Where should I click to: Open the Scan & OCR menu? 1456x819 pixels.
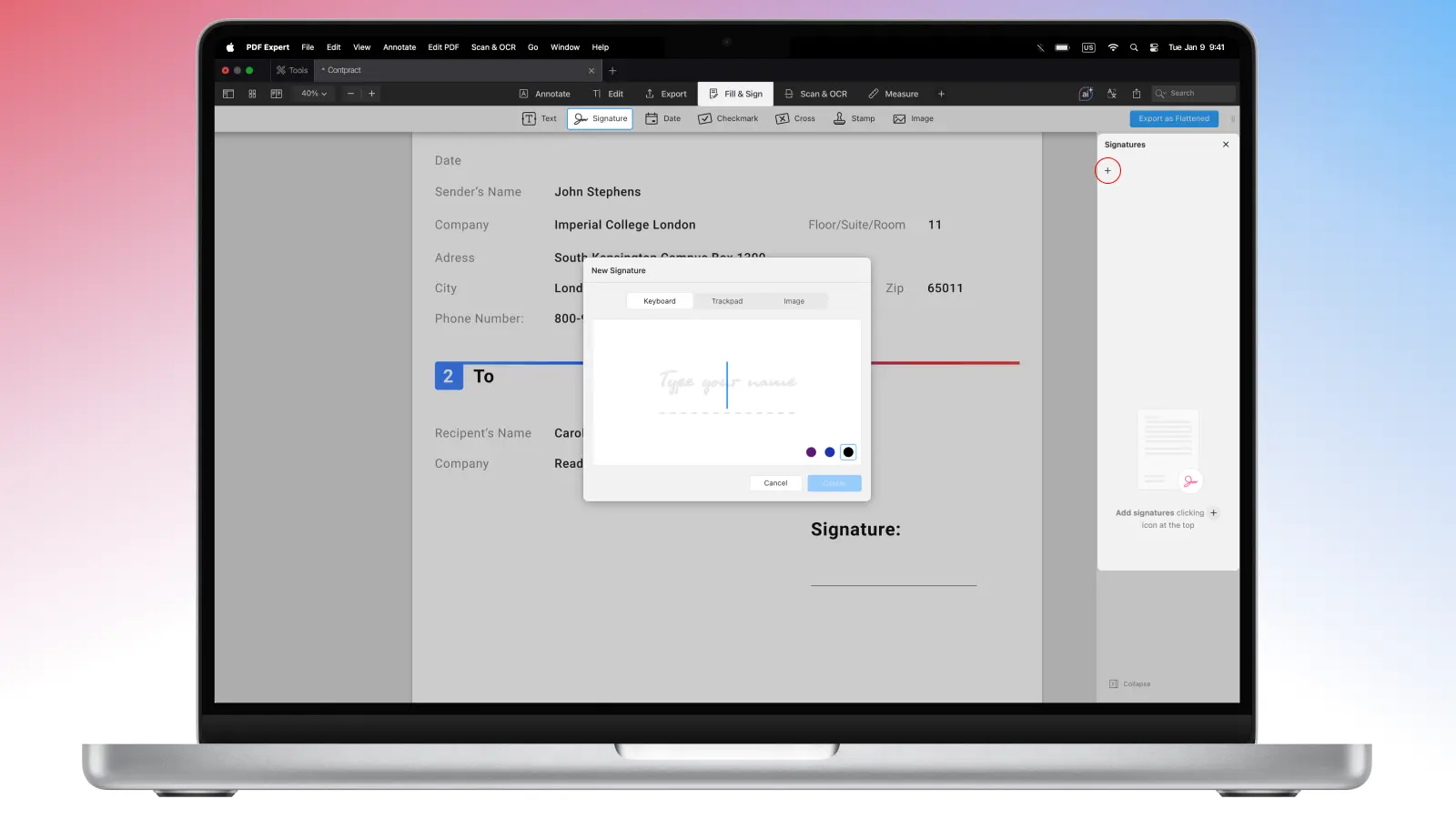click(493, 47)
